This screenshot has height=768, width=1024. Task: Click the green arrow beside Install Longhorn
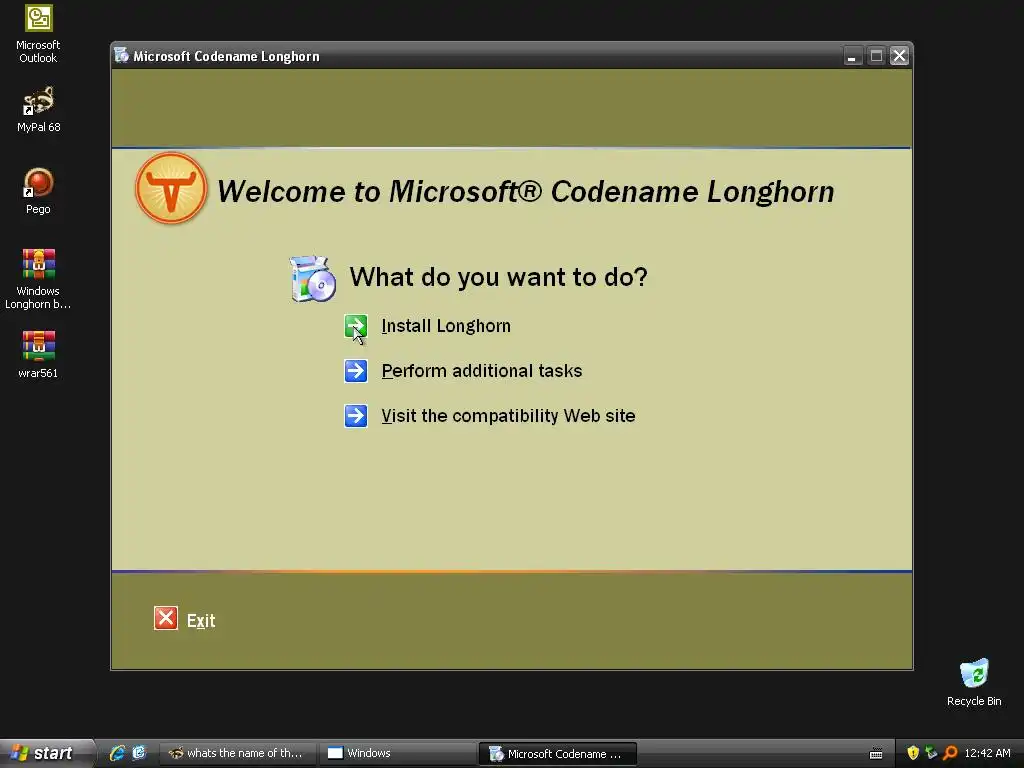point(356,326)
